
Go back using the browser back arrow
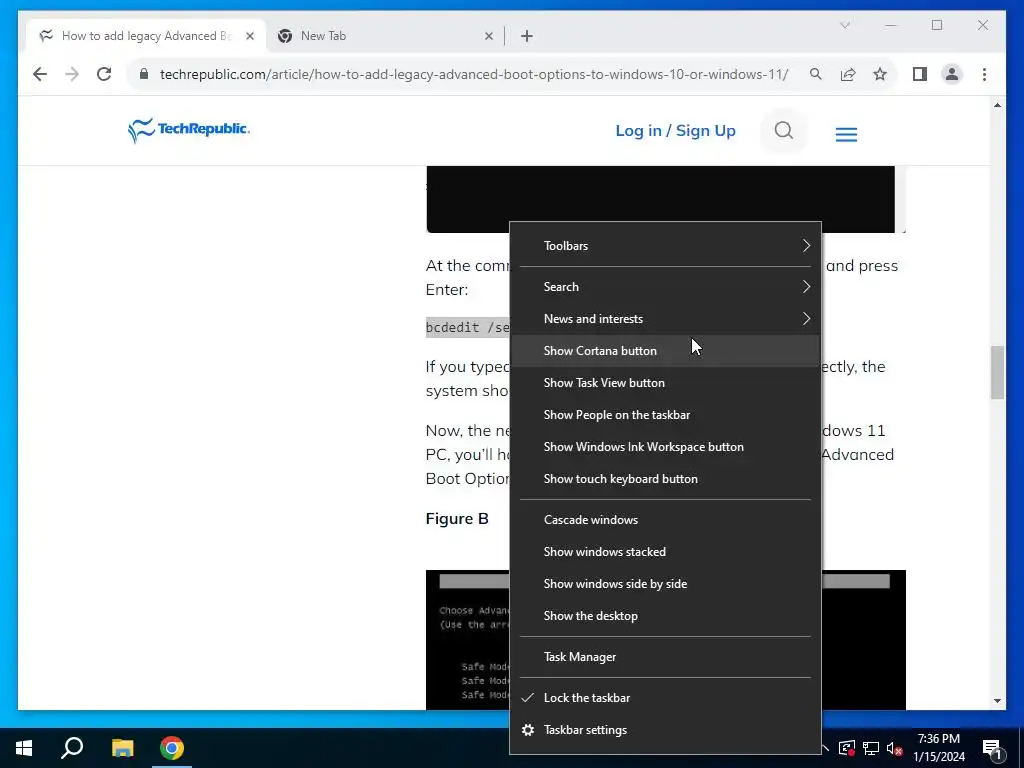(x=40, y=74)
